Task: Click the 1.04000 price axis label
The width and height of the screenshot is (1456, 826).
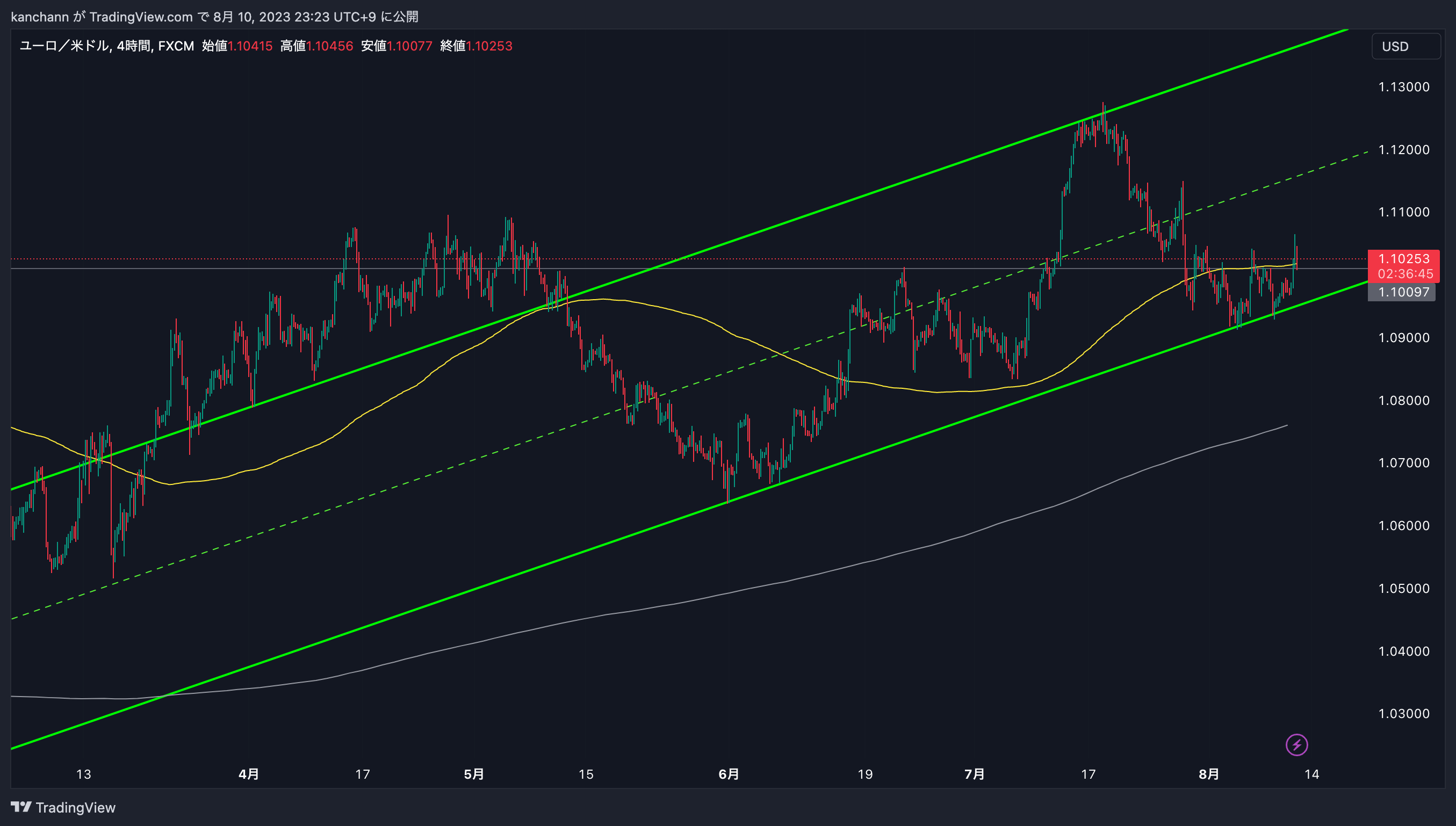Action: pyautogui.click(x=1404, y=651)
